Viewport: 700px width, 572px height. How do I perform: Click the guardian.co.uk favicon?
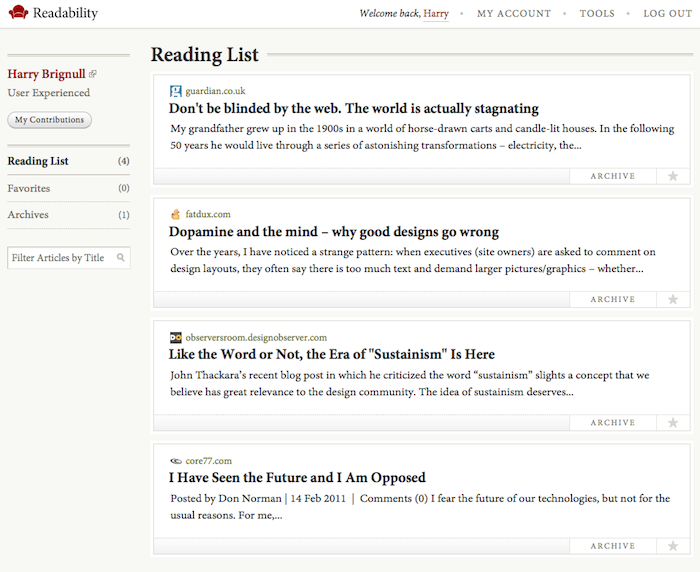click(176, 91)
